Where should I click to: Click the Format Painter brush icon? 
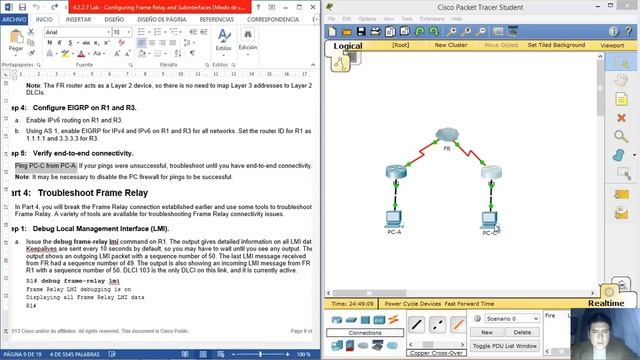tap(31, 53)
